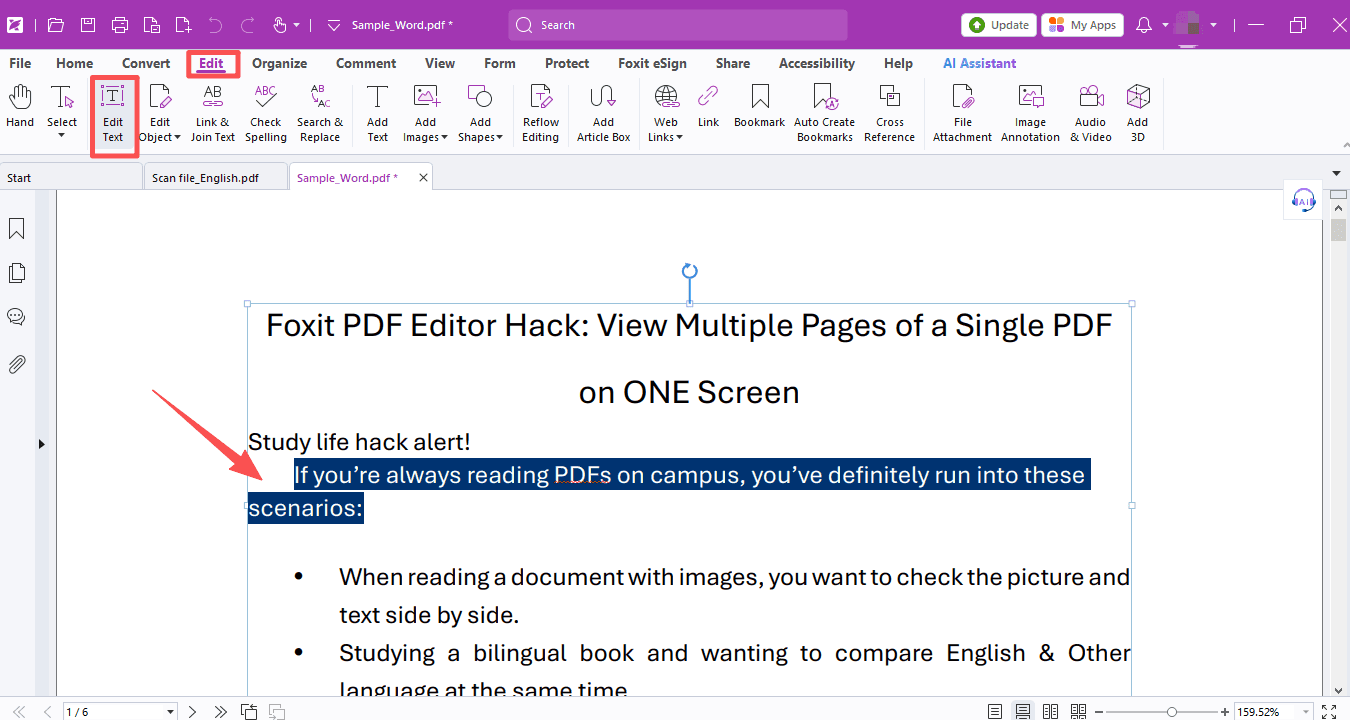Image resolution: width=1350 pixels, height=720 pixels.
Task: Click zoom in plus button
Action: click(1225, 712)
